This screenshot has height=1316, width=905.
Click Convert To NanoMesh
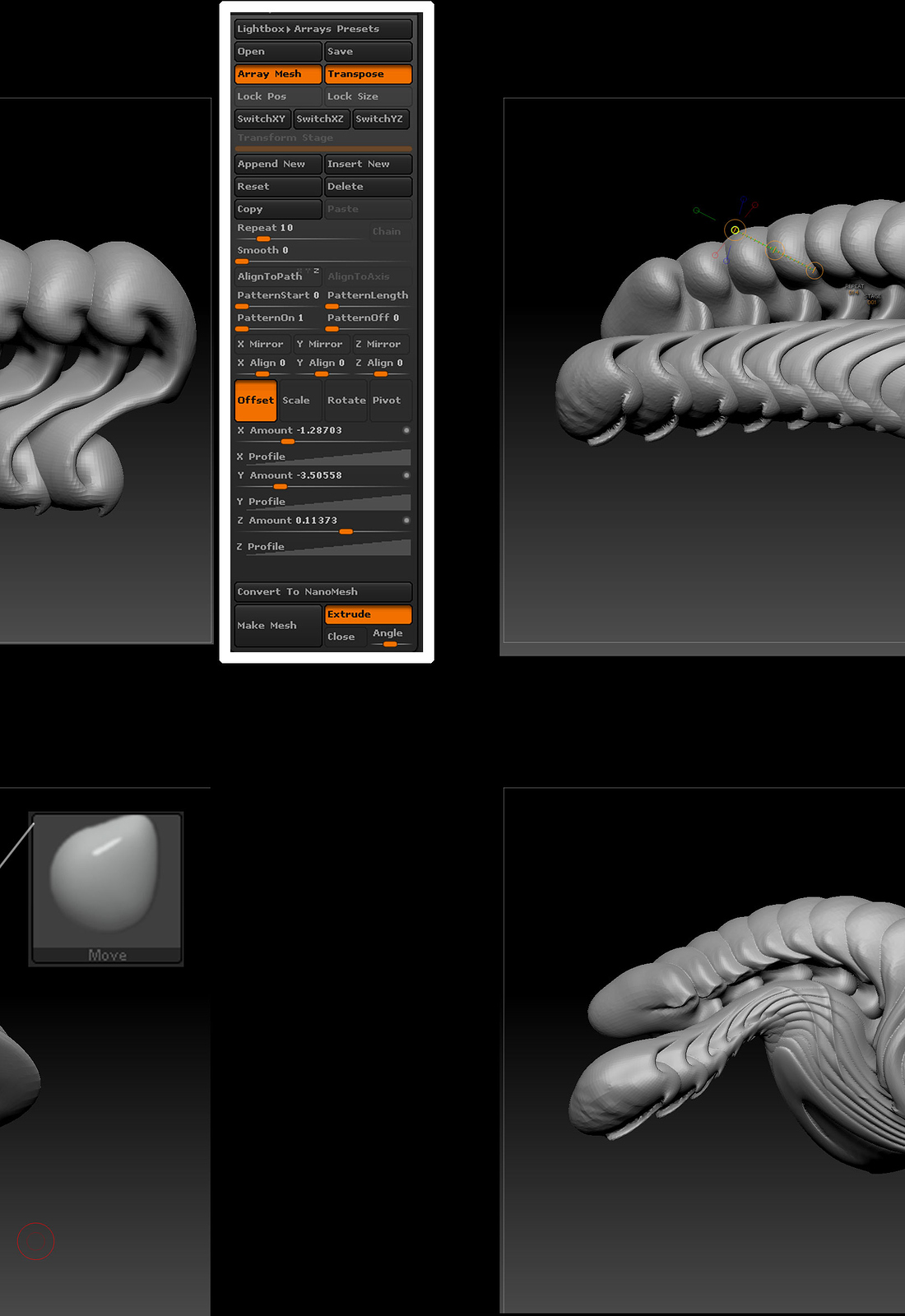point(323,591)
